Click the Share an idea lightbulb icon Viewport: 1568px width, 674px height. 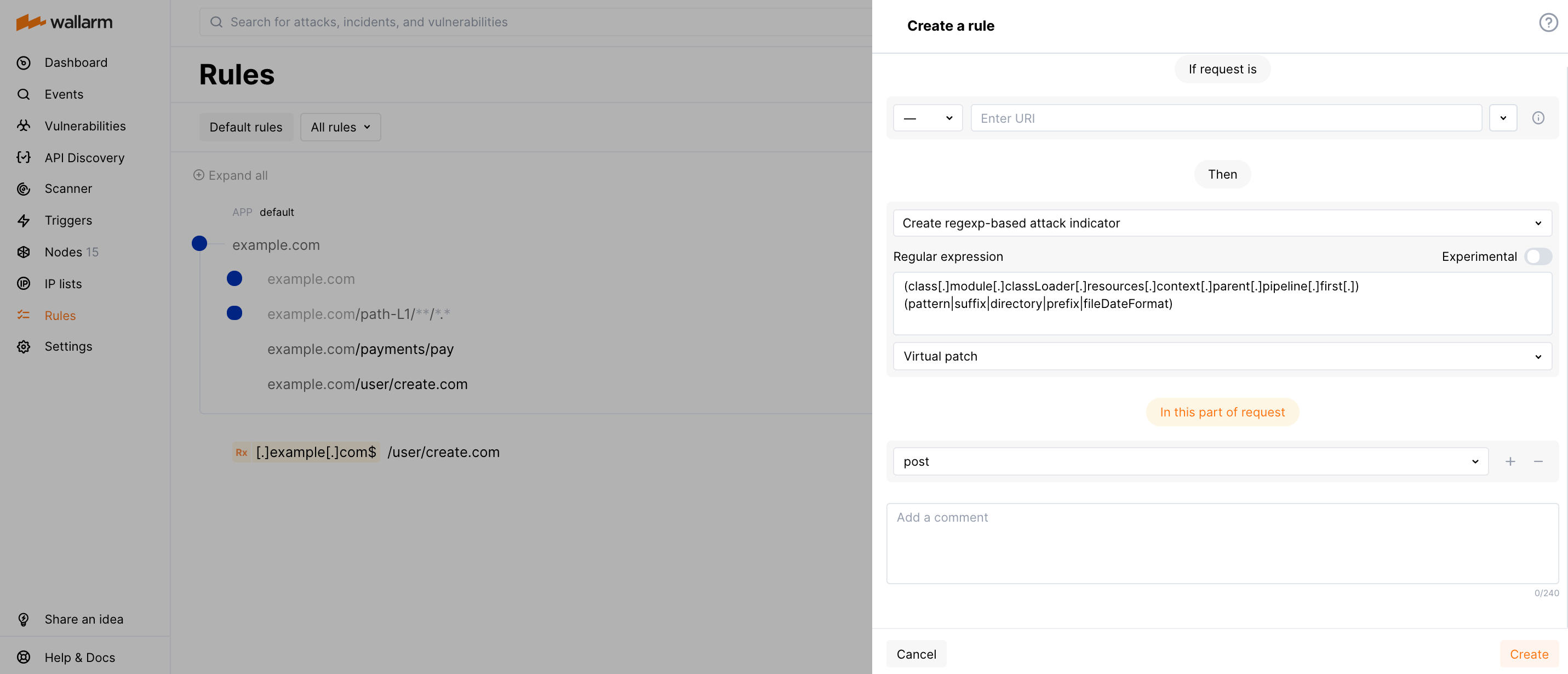24,619
